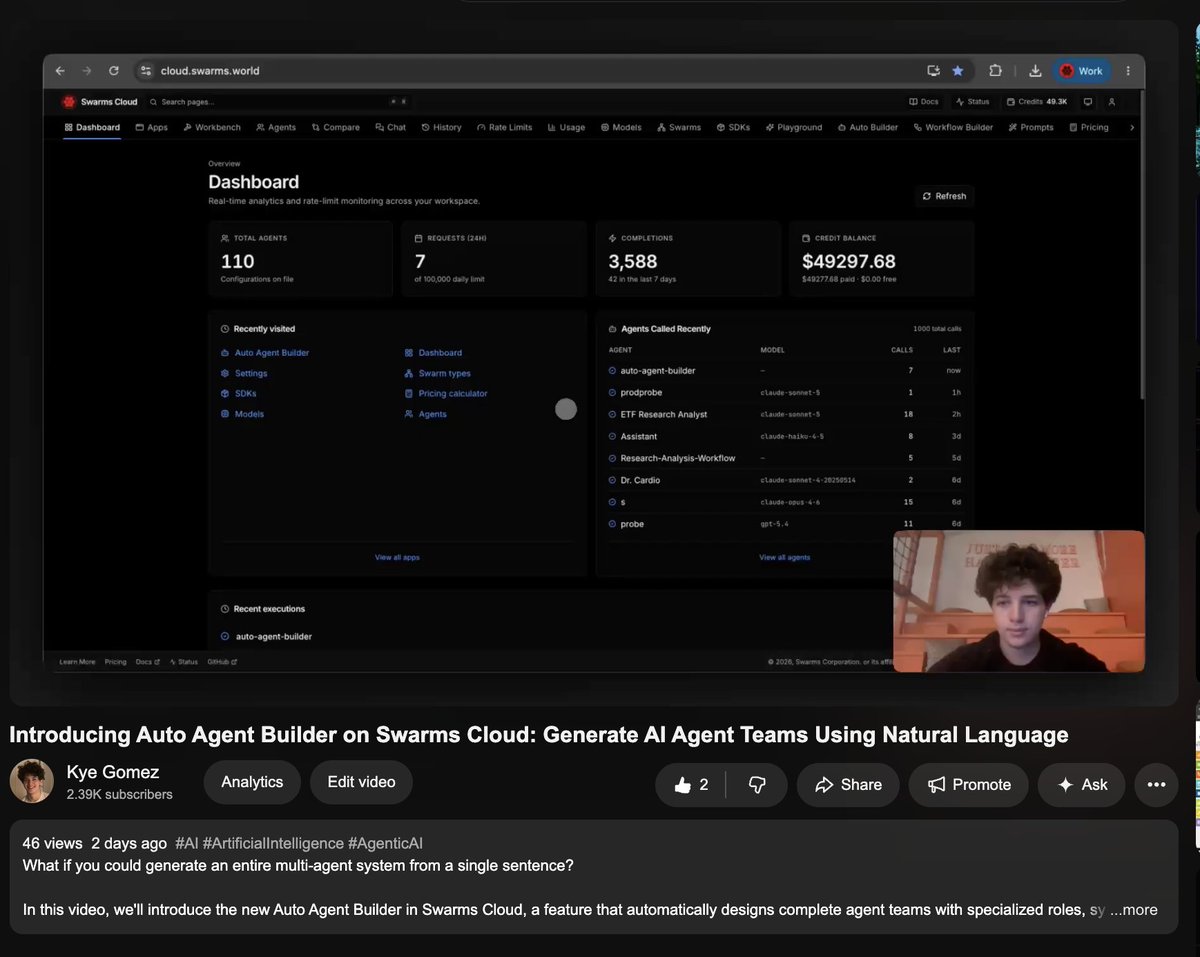The width and height of the screenshot is (1200, 957).
Task: Open View all agents link
Action: pyautogui.click(x=784, y=557)
